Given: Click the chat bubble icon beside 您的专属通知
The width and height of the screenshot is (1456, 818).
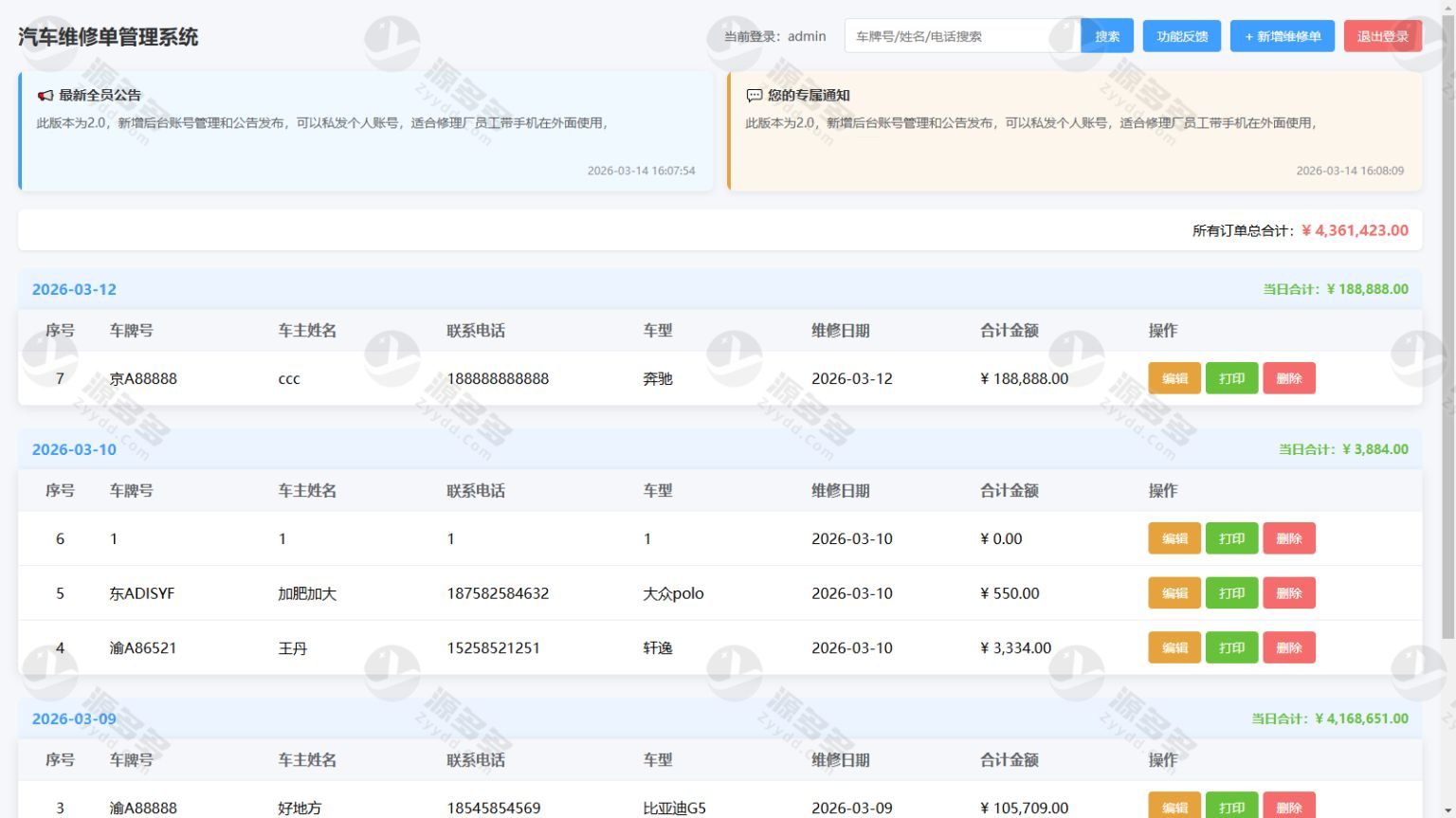Looking at the screenshot, I should (x=754, y=95).
